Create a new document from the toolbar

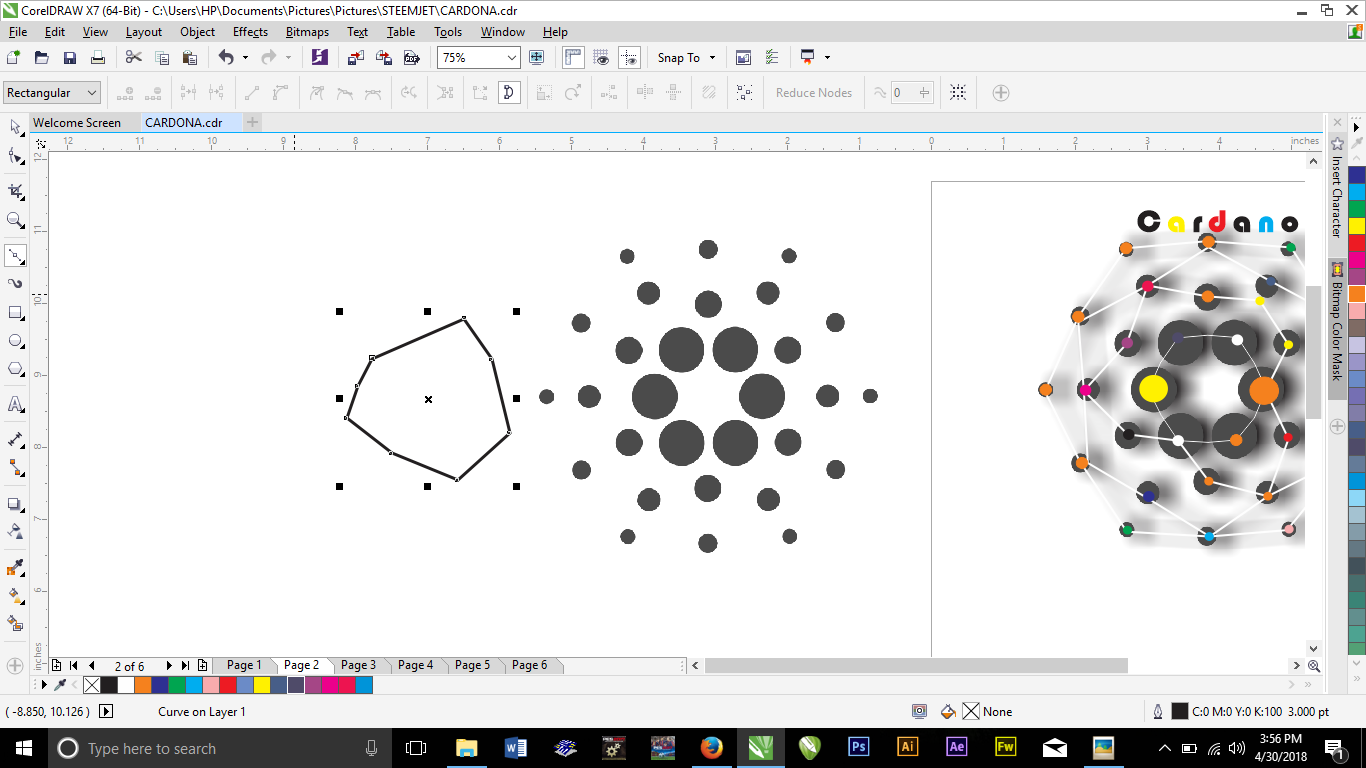pyautogui.click(x=14, y=58)
